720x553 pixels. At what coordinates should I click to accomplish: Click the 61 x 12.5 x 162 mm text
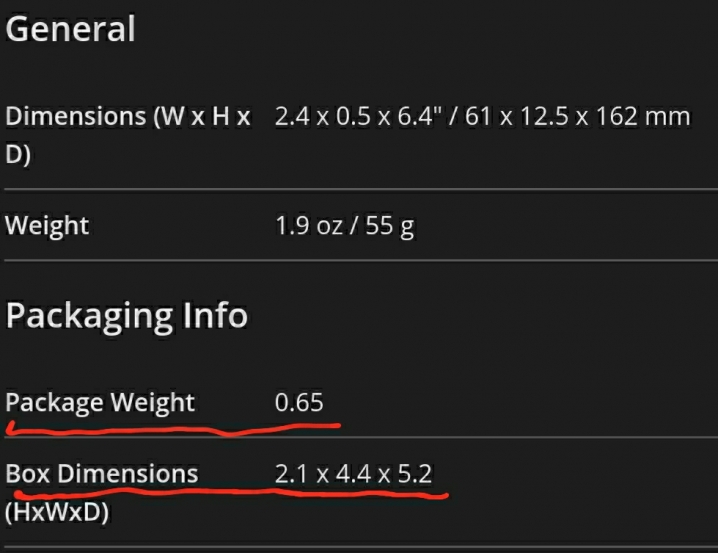click(x=578, y=116)
